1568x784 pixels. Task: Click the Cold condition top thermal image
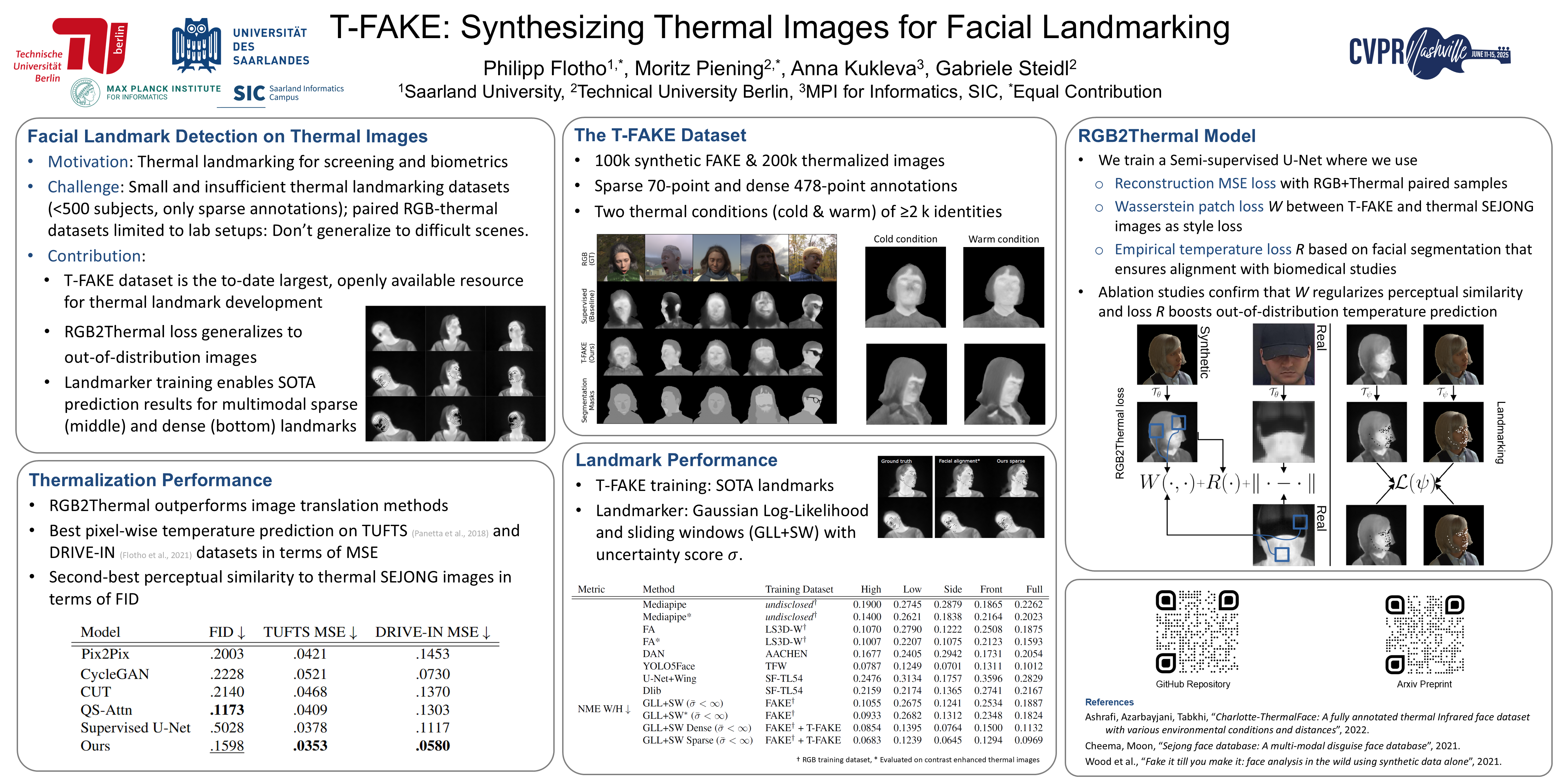pos(905,287)
